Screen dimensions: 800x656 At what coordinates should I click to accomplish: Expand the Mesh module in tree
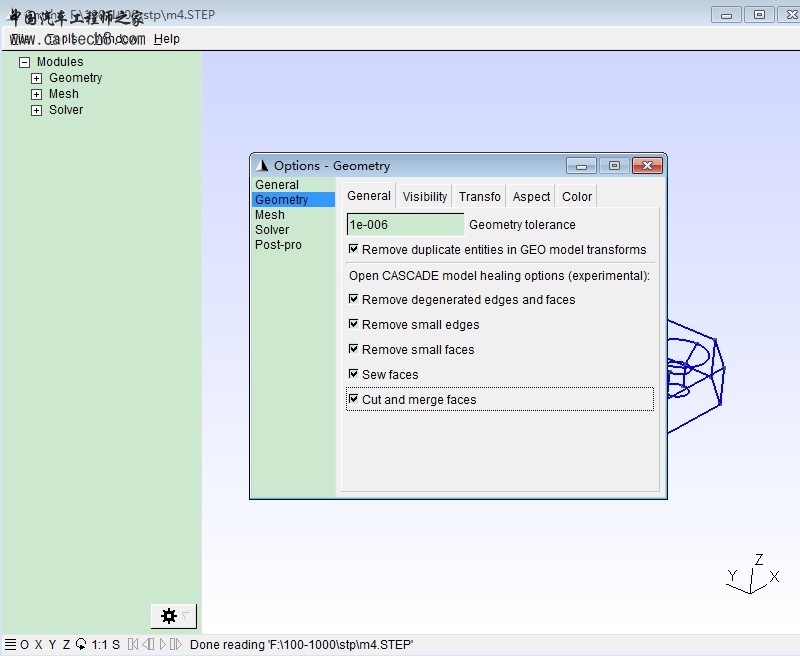37,94
